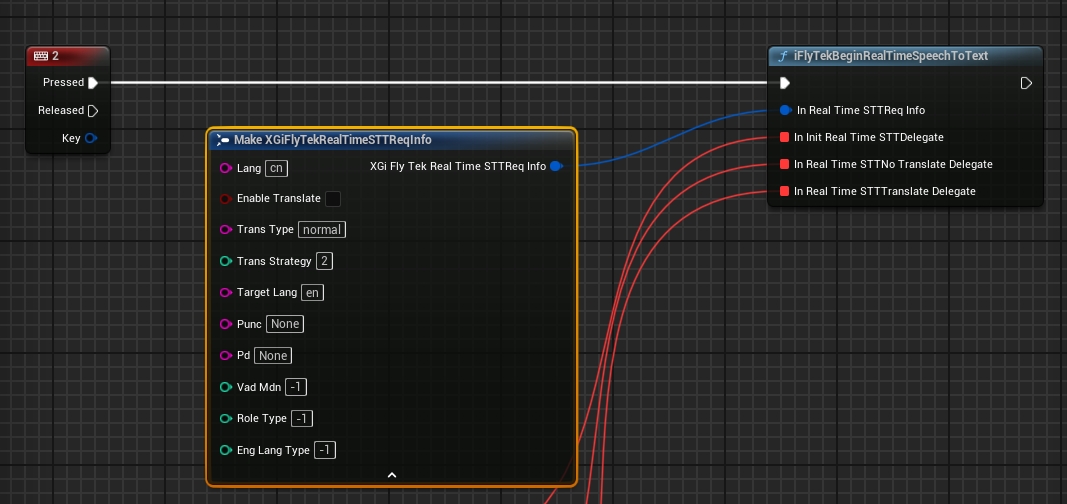Click the Pd input pin
This screenshot has height=504, width=1067.
(226, 356)
